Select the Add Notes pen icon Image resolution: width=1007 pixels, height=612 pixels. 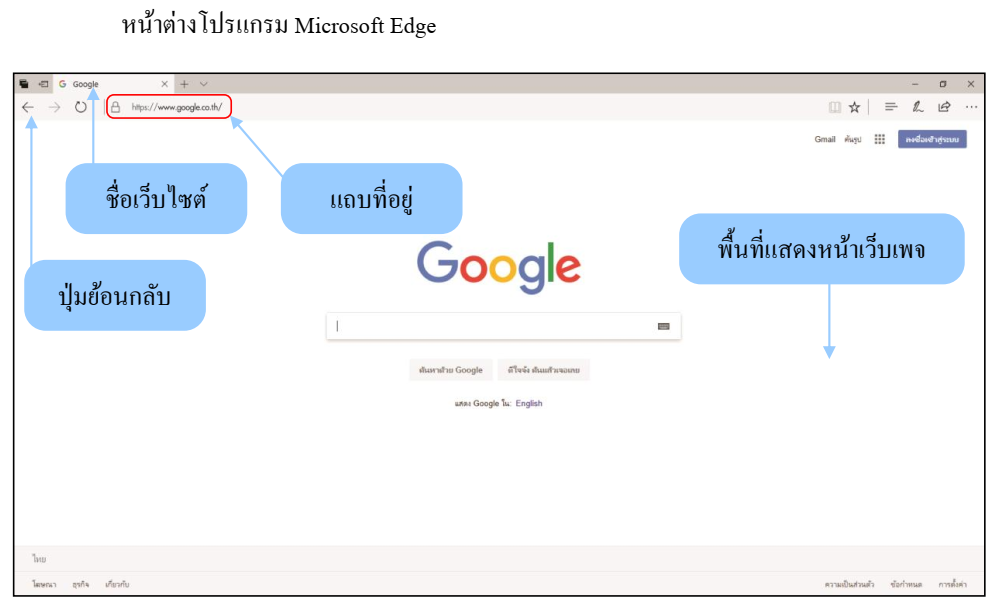coord(920,107)
